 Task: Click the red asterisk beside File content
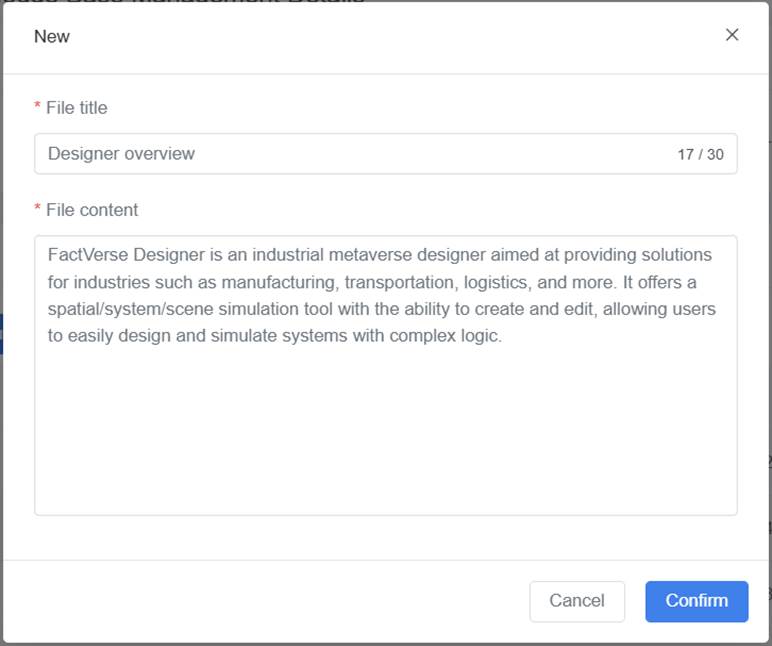[38, 210]
